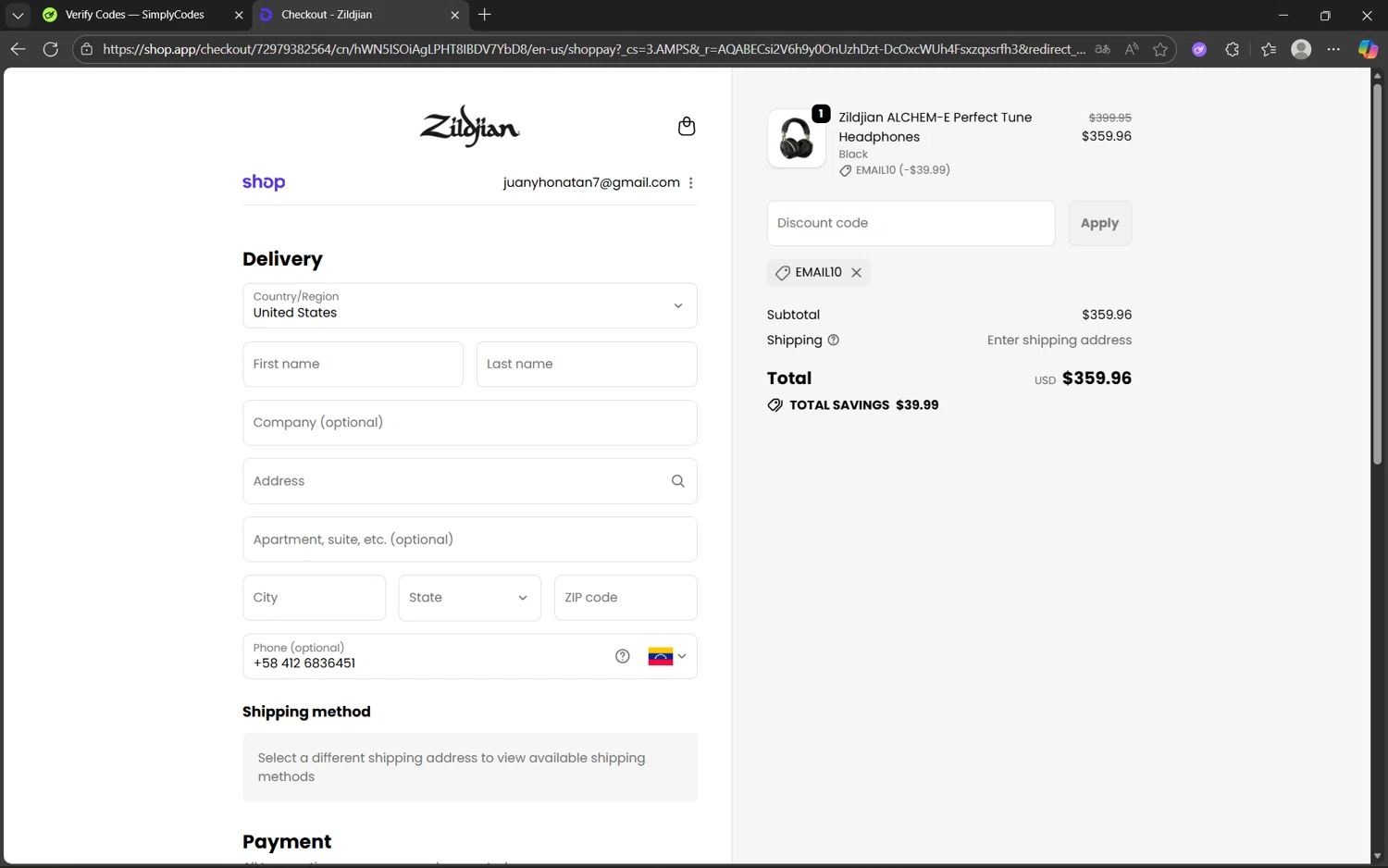Expand the Country/Region dropdown

(469, 305)
